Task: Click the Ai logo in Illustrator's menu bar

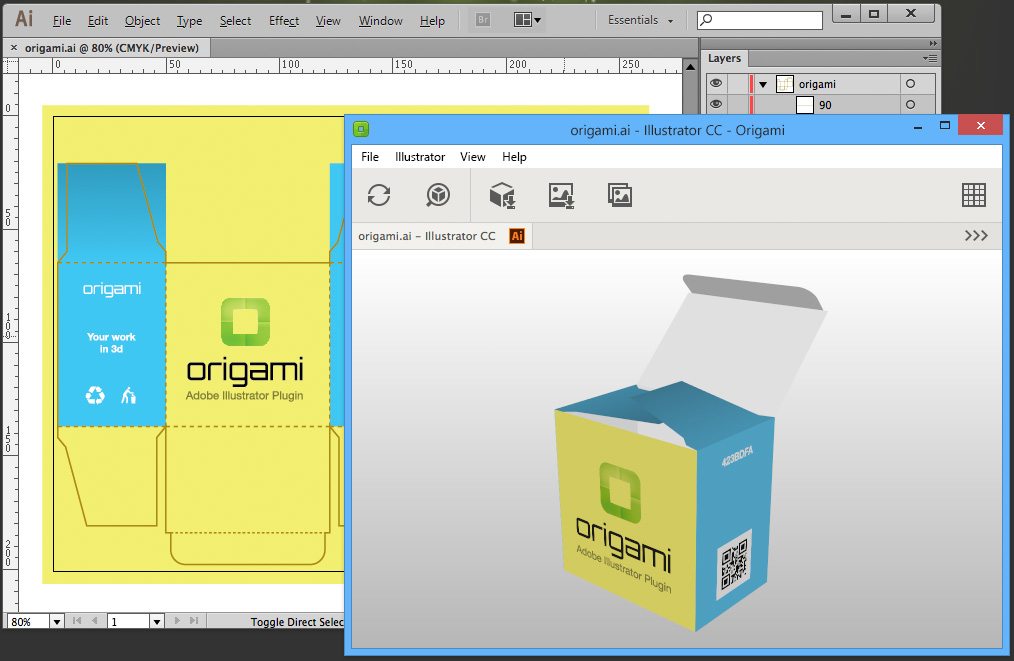Action: pyautogui.click(x=24, y=19)
